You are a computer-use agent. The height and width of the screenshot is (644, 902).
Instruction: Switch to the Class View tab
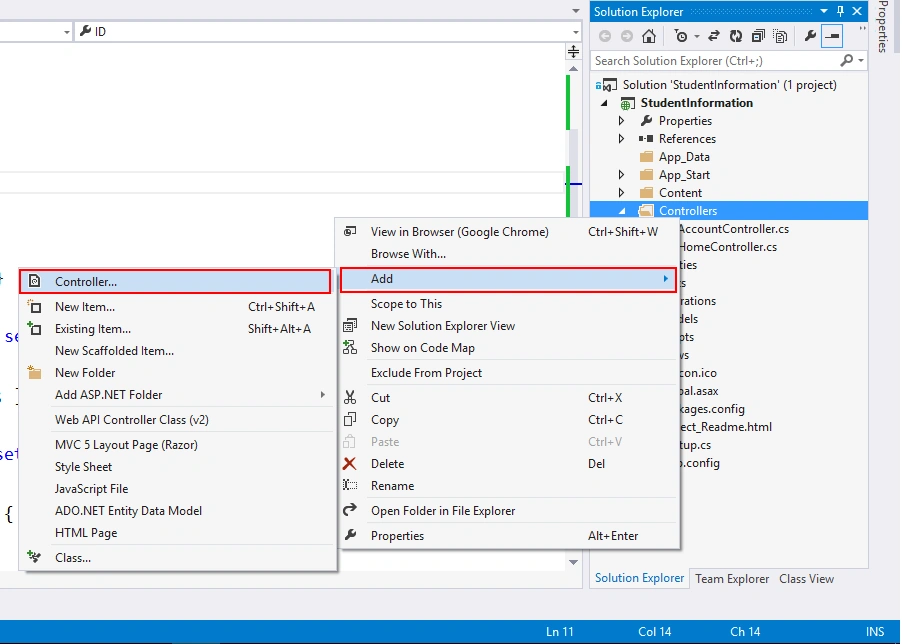pos(807,579)
